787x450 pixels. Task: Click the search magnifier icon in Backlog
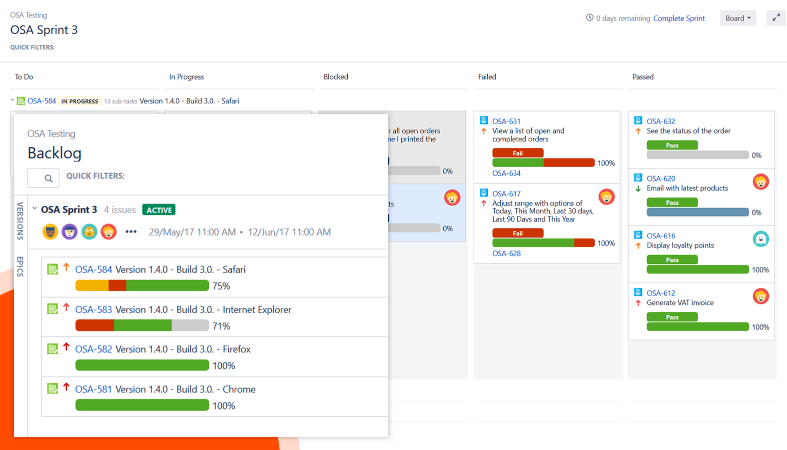[x=44, y=178]
